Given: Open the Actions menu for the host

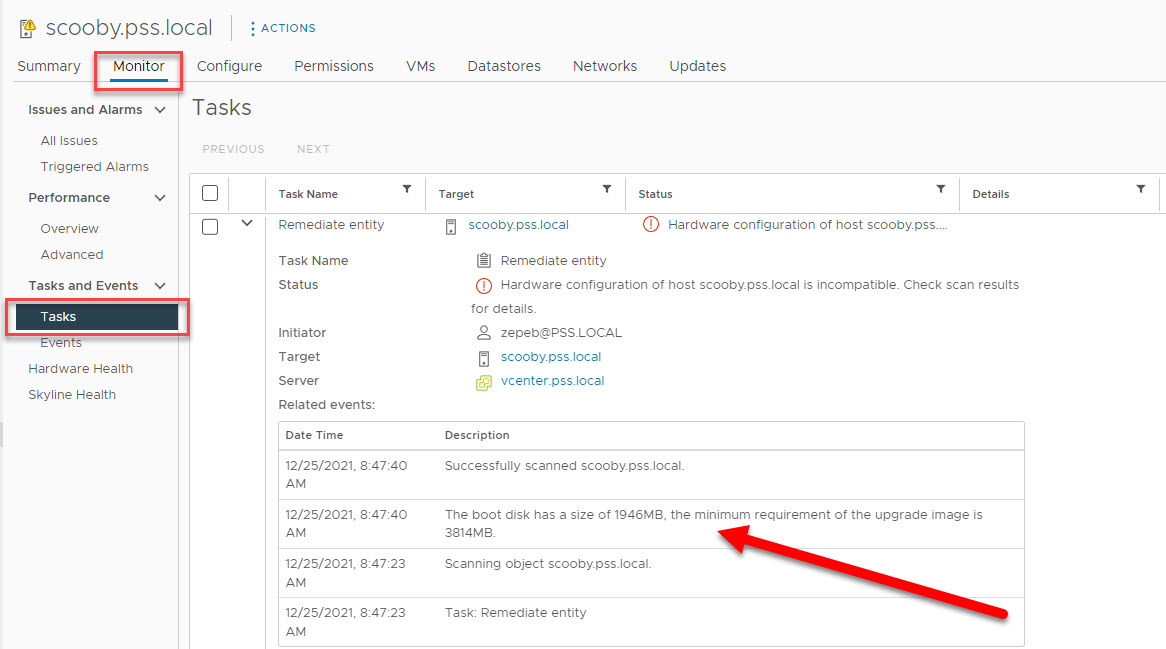Looking at the screenshot, I should pyautogui.click(x=282, y=28).
